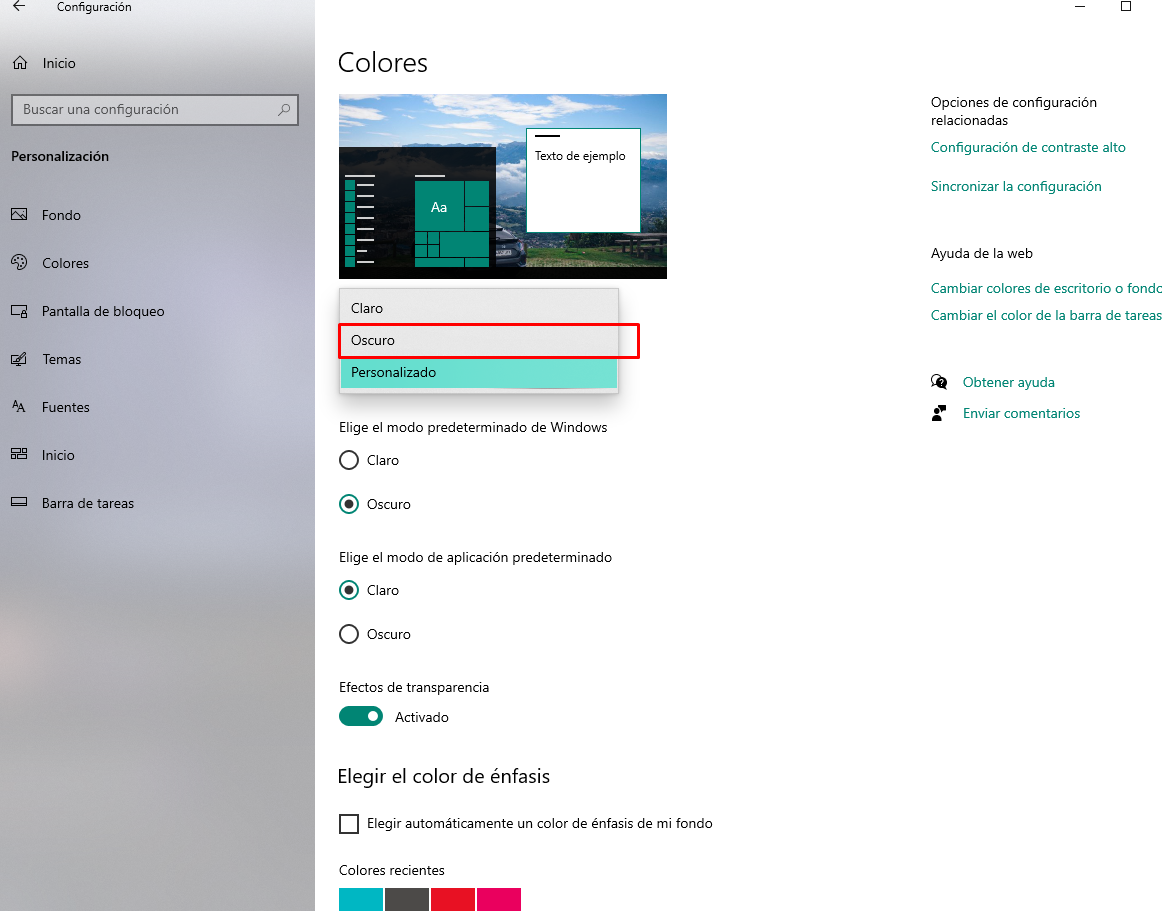Image resolution: width=1162 pixels, height=911 pixels.
Task: Open Configuración de contraste alto link
Action: tap(1028, 147)
